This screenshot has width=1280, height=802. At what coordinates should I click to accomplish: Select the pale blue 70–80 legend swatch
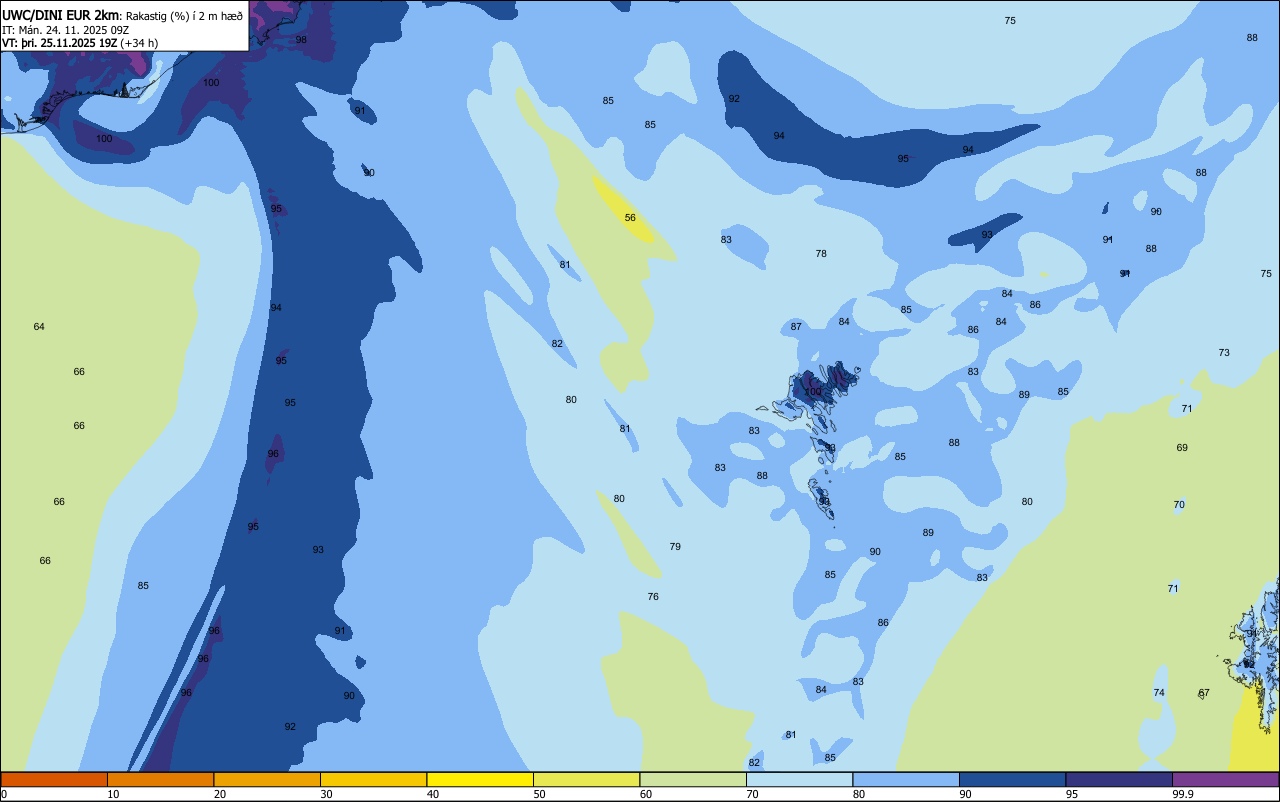coord(799,779)
